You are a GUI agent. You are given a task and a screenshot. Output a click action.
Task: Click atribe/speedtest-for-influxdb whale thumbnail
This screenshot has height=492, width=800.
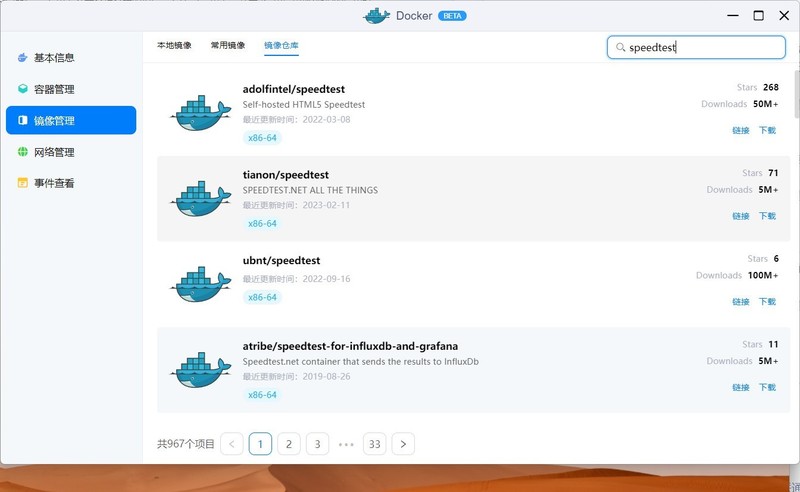tap(200, 370)
